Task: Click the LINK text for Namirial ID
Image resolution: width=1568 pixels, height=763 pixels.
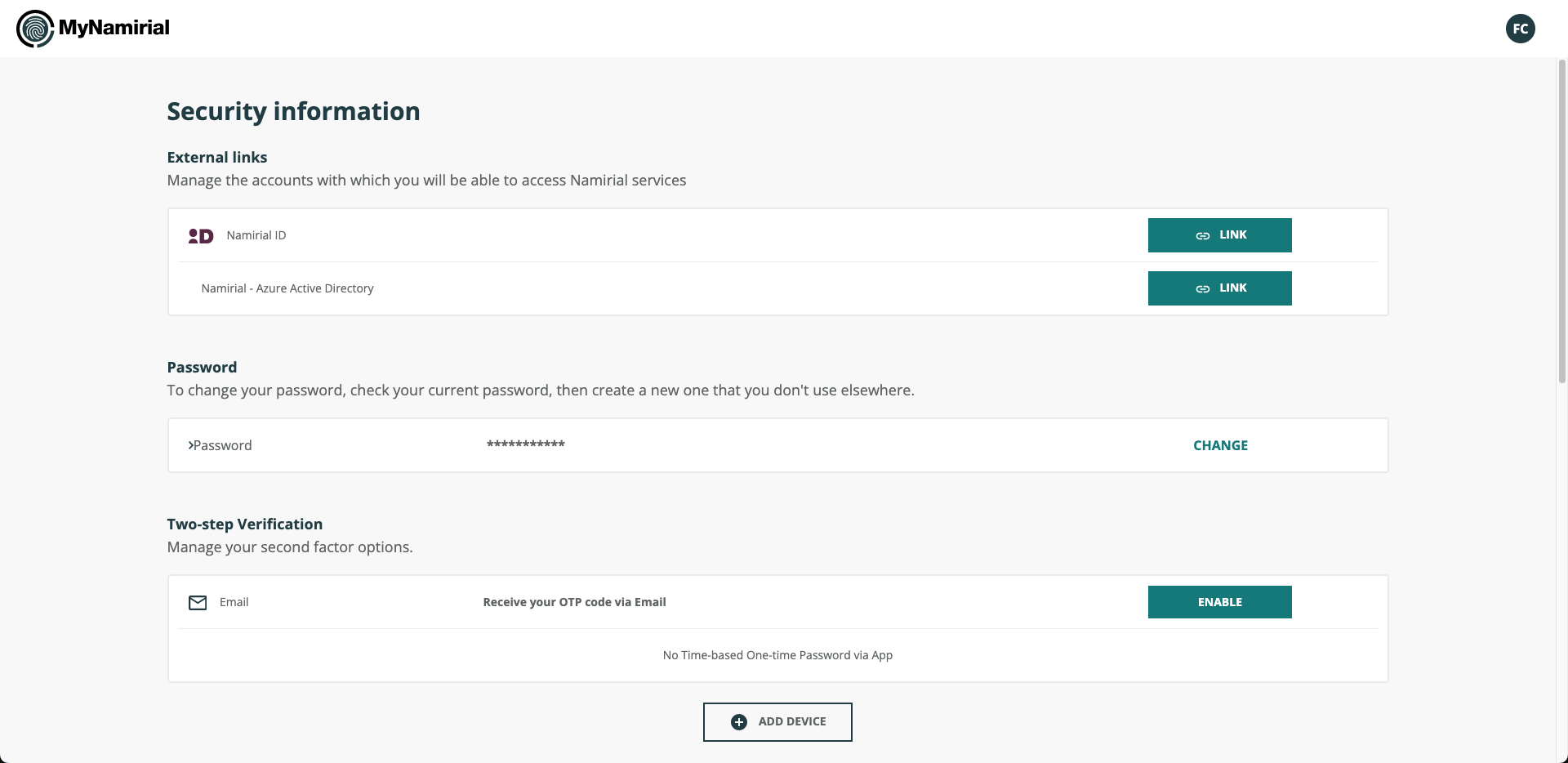Action: 1232,235
